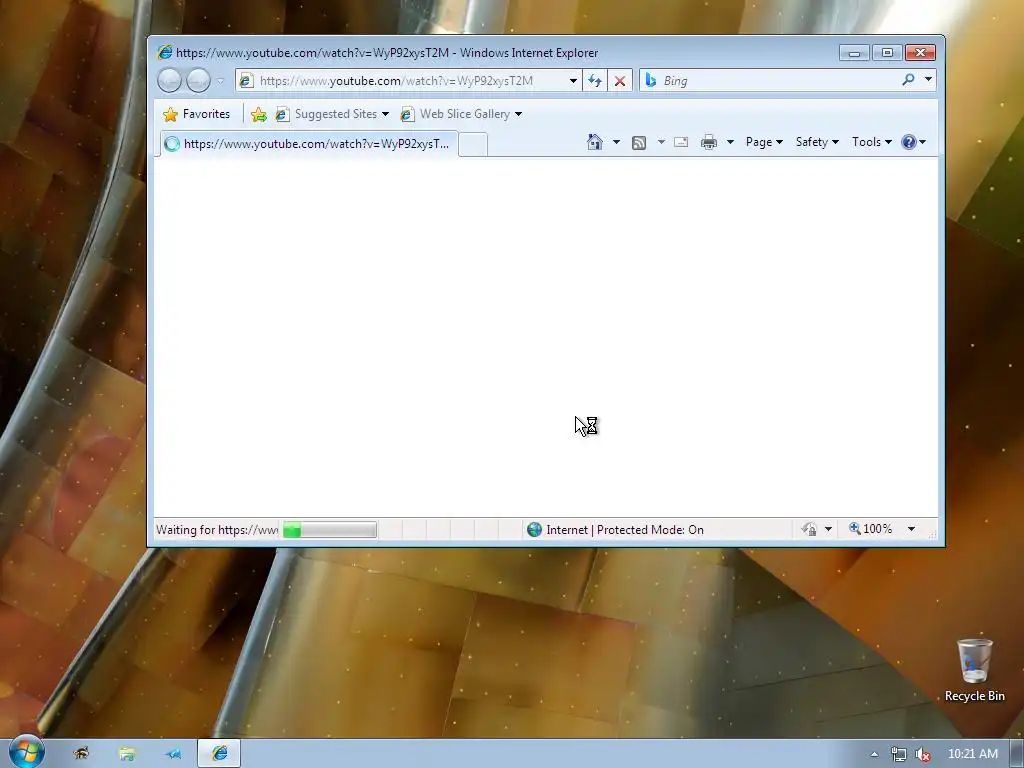Click the Forward navigation button

pos(199,80)
